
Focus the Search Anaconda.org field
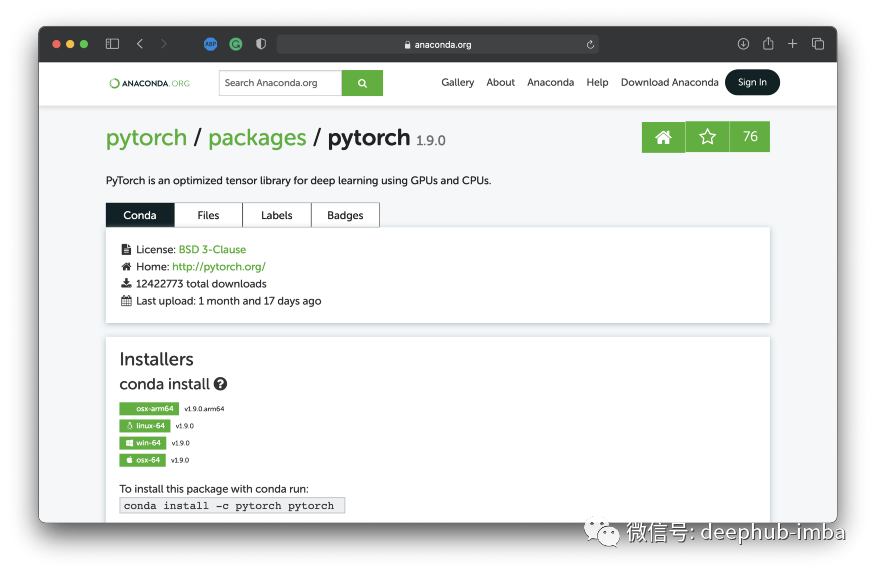(280, 83)
